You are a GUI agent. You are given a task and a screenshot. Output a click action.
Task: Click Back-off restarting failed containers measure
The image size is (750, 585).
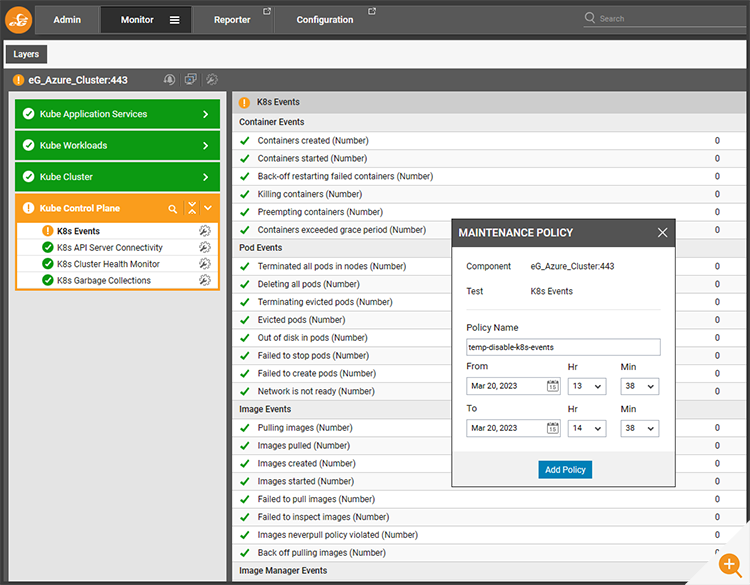345,176
